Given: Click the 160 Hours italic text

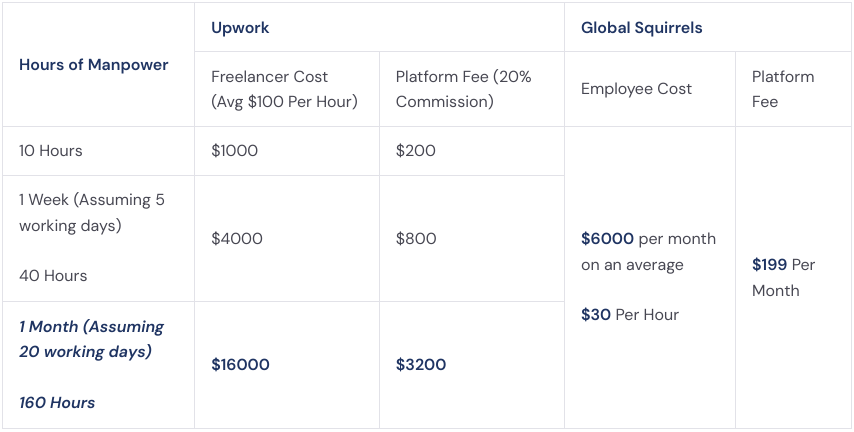Looking at the screenshot, I should [57, 403].
